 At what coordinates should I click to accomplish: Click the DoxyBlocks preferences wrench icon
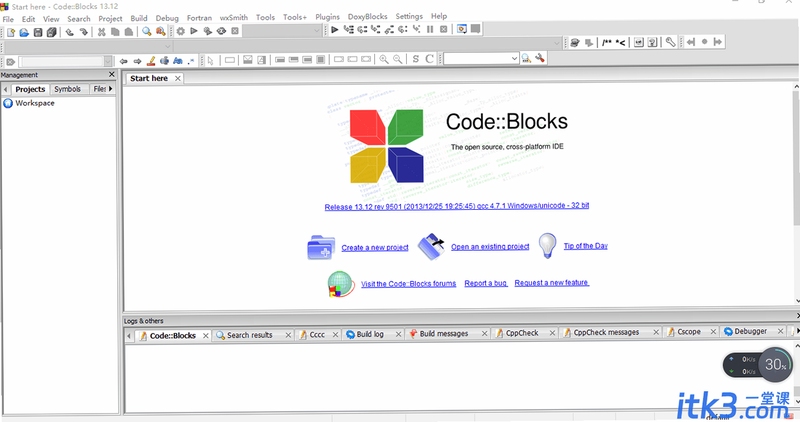pyautogui.click(x=670, y=42)
